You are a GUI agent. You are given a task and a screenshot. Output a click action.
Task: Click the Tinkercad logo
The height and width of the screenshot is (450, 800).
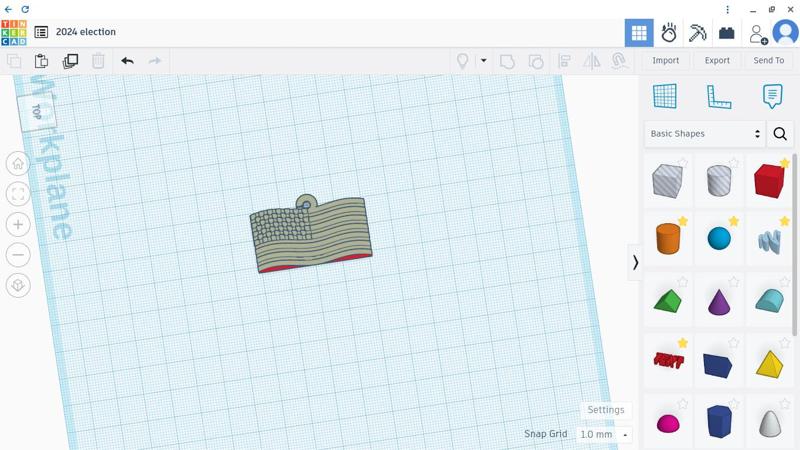tap(14, 33)
